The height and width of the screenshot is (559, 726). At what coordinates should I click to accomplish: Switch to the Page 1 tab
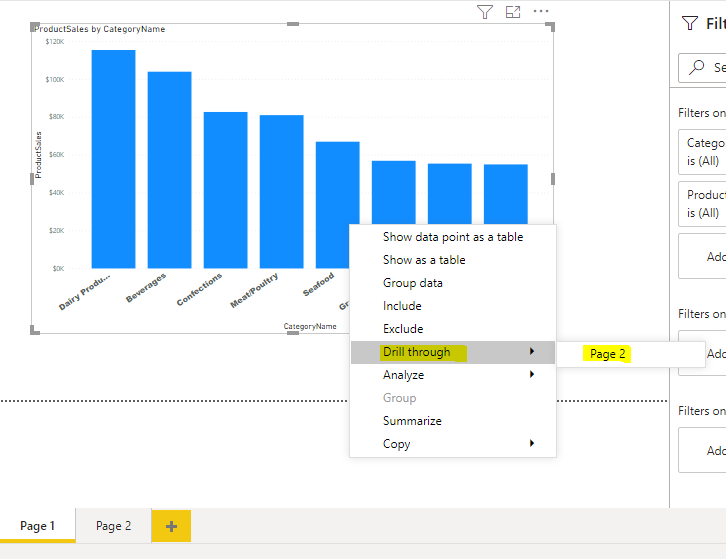[x=38, y=526]
